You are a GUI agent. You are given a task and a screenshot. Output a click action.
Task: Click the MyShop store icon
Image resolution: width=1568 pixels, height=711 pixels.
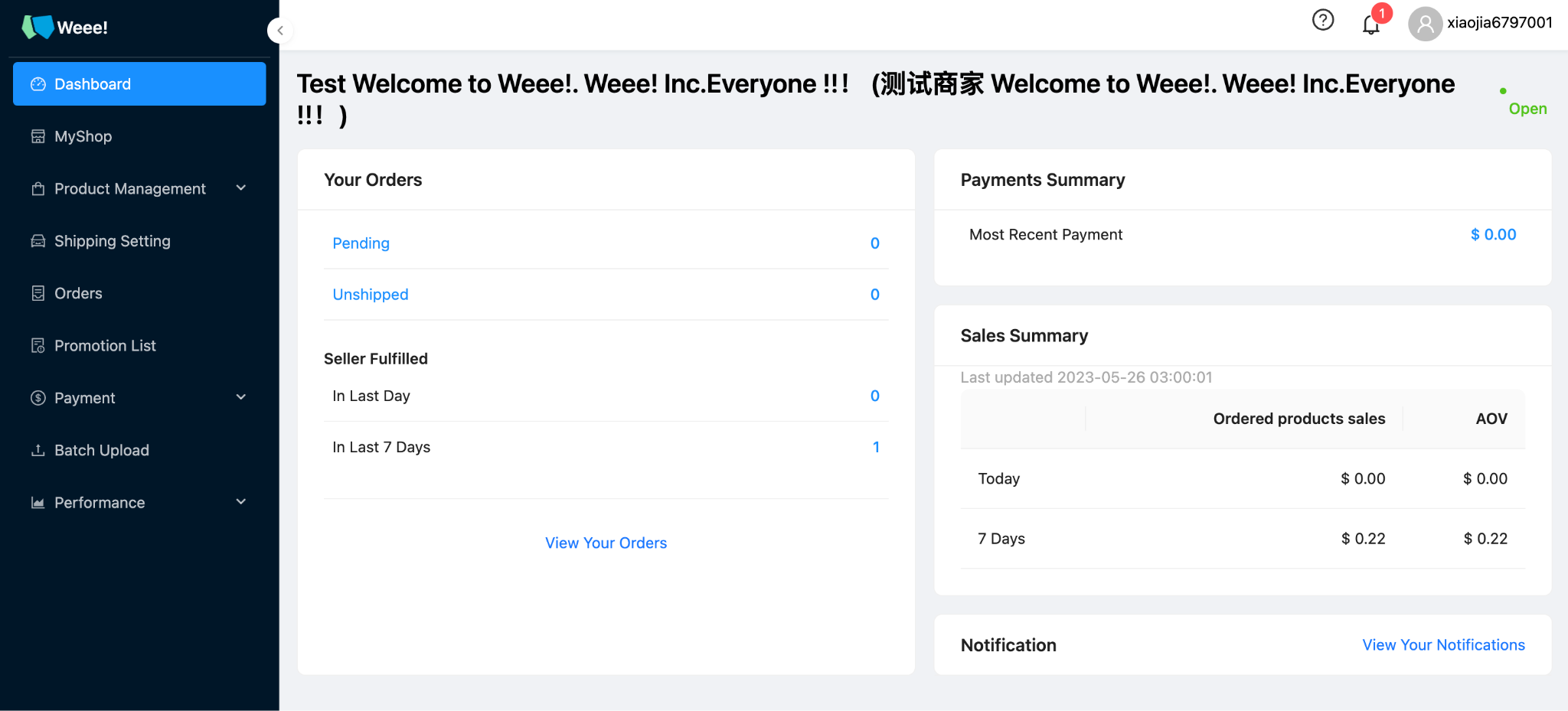click(38, 136)
